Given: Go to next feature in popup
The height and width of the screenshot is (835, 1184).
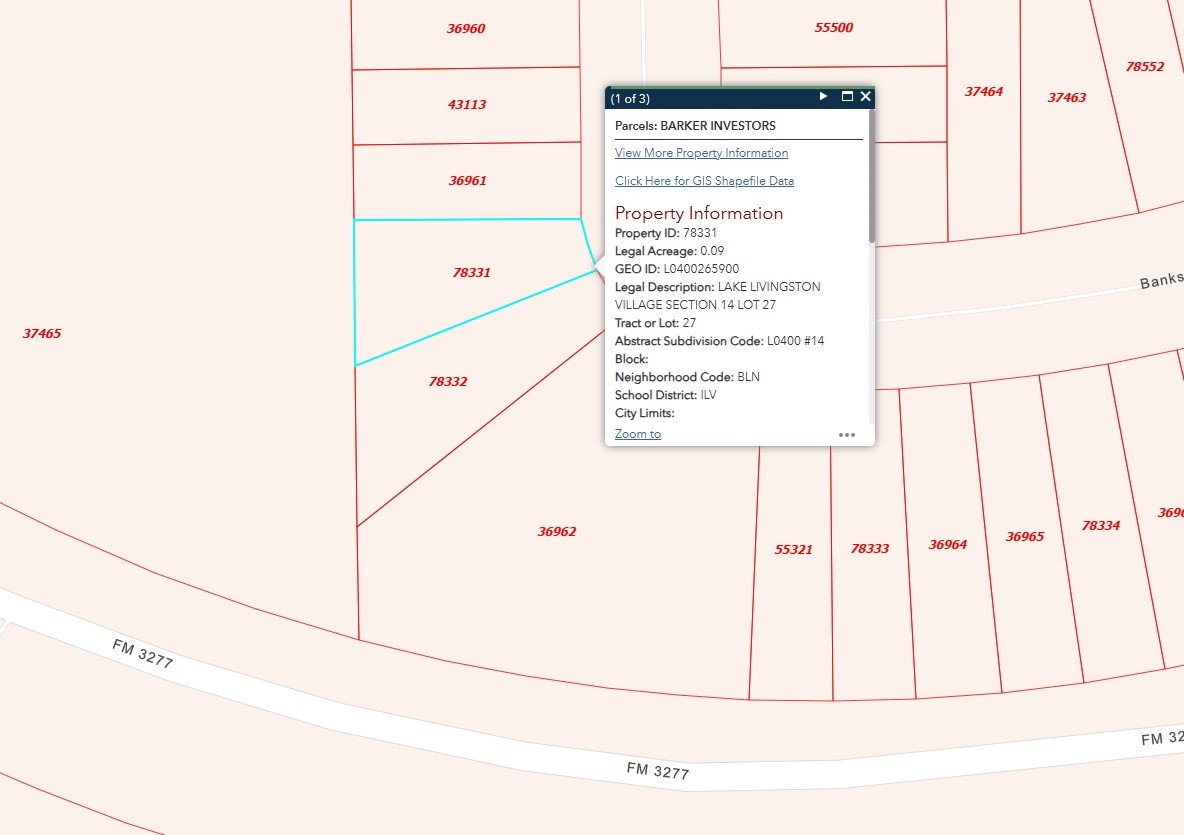Looking at the screenshot, I should [x=823, y=97].
